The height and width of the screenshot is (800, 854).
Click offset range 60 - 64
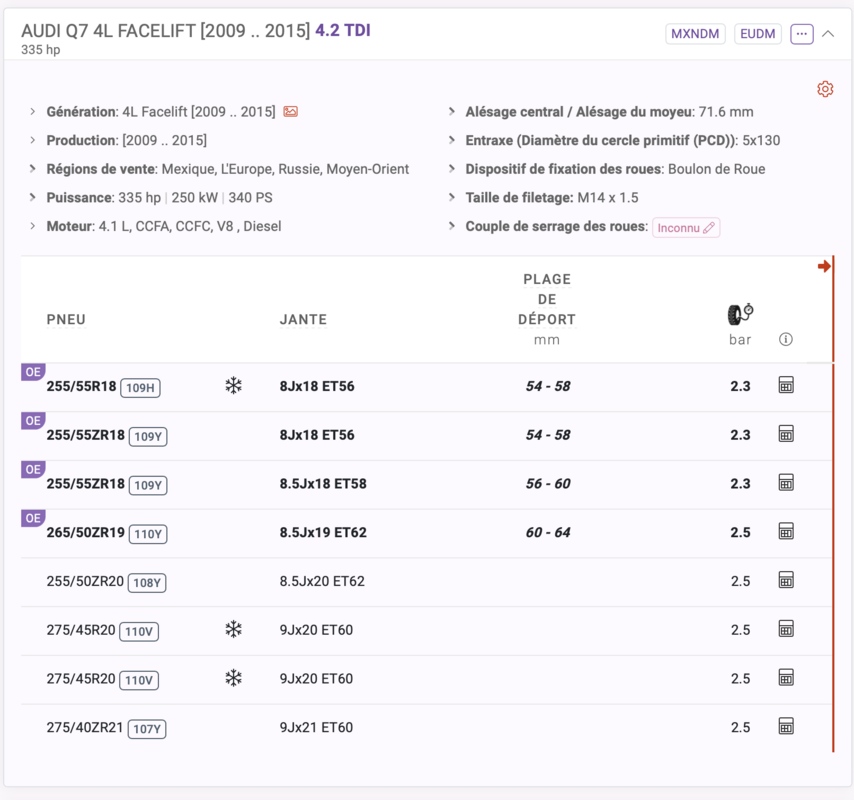(547, 532)
